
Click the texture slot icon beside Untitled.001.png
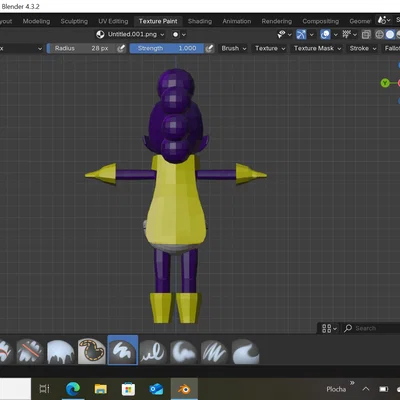(100, 34)
